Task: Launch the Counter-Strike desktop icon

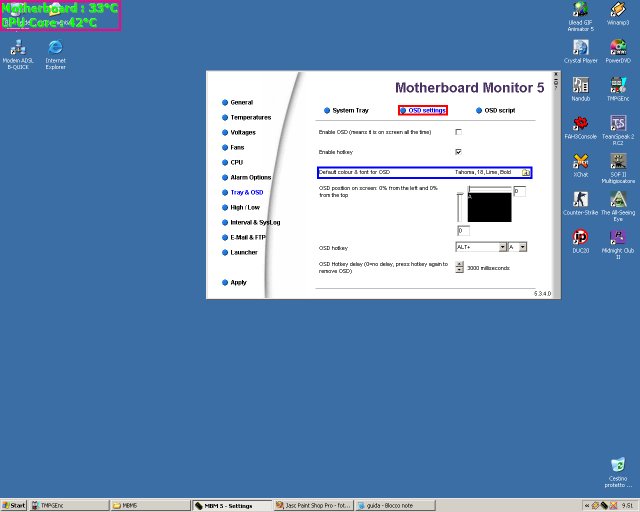Action: (x=580, y=199)
